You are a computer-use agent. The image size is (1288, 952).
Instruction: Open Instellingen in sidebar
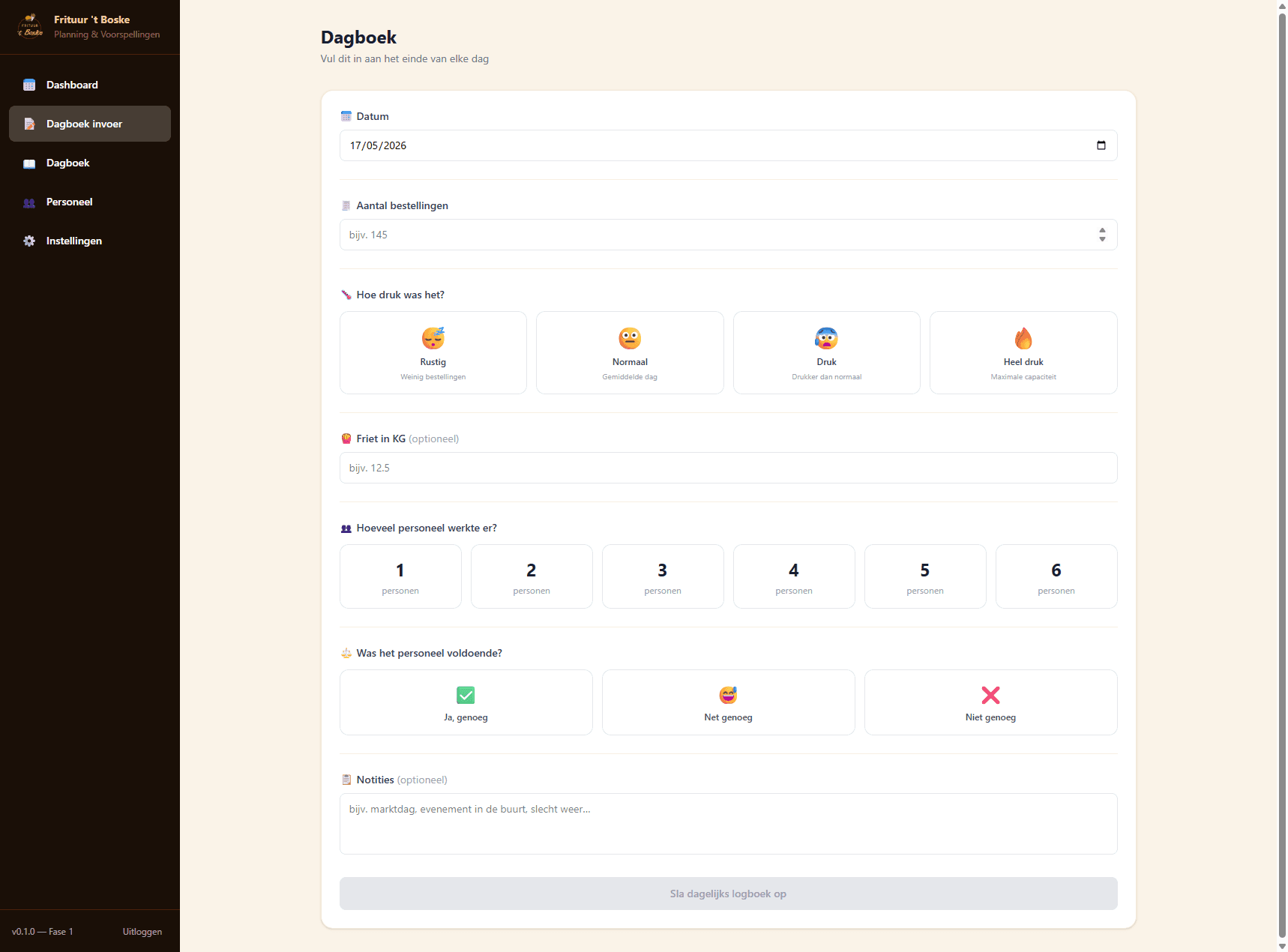point(90,241)
